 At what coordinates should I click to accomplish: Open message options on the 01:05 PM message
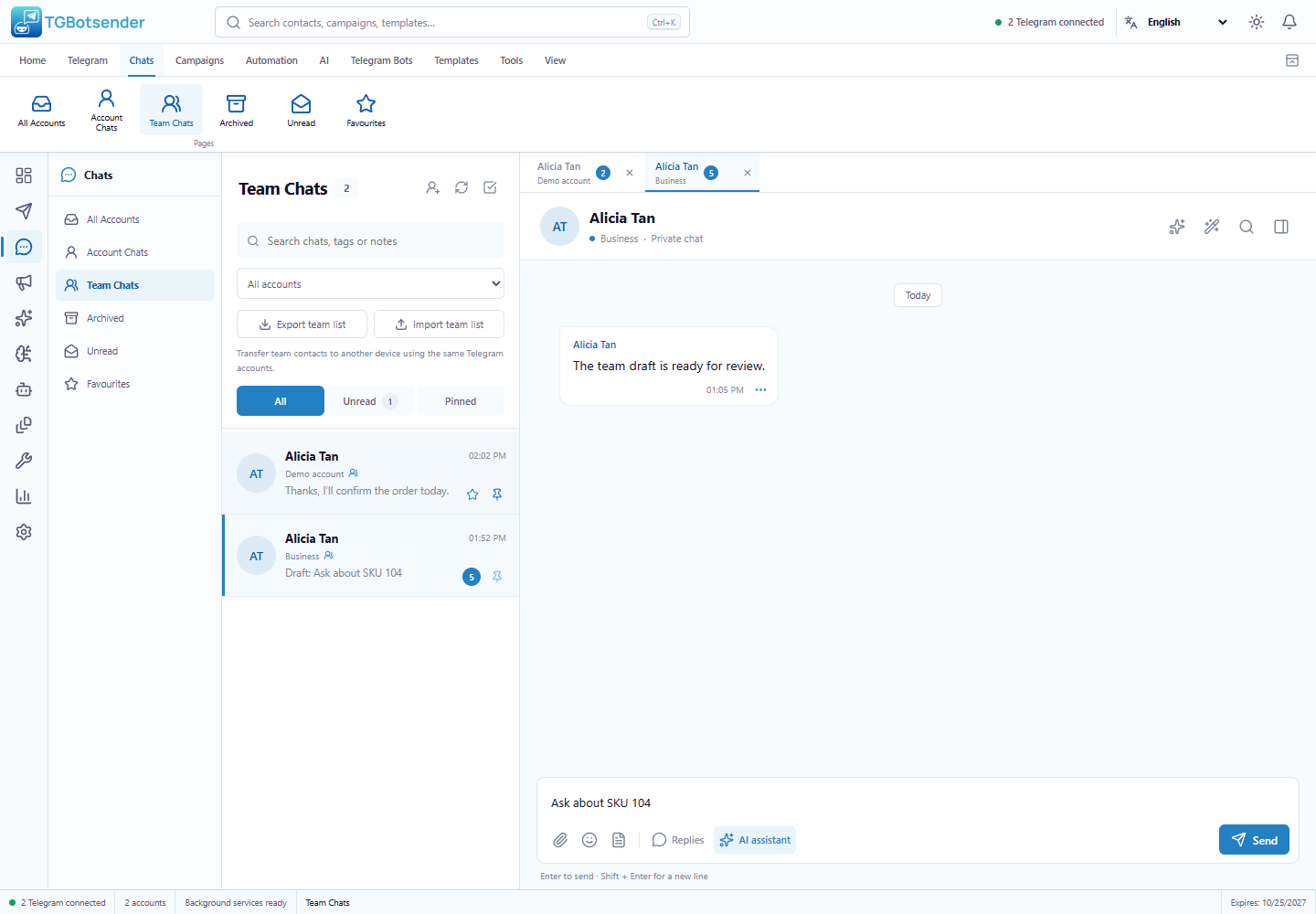pos(760,390)
